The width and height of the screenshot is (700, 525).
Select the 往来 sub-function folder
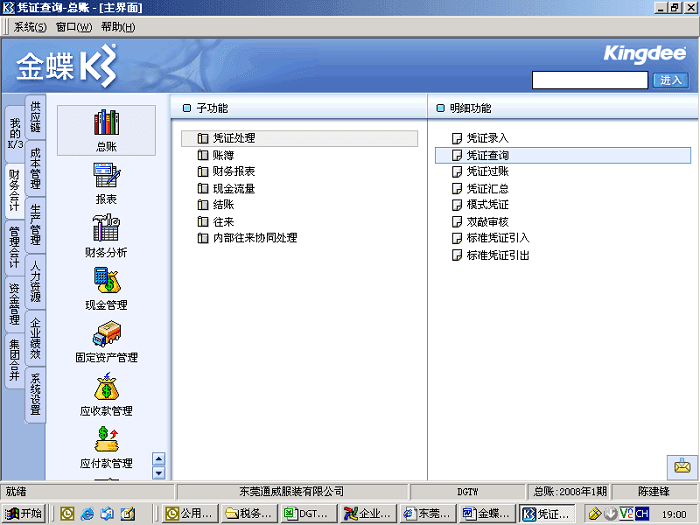click(x=216, y=222)
